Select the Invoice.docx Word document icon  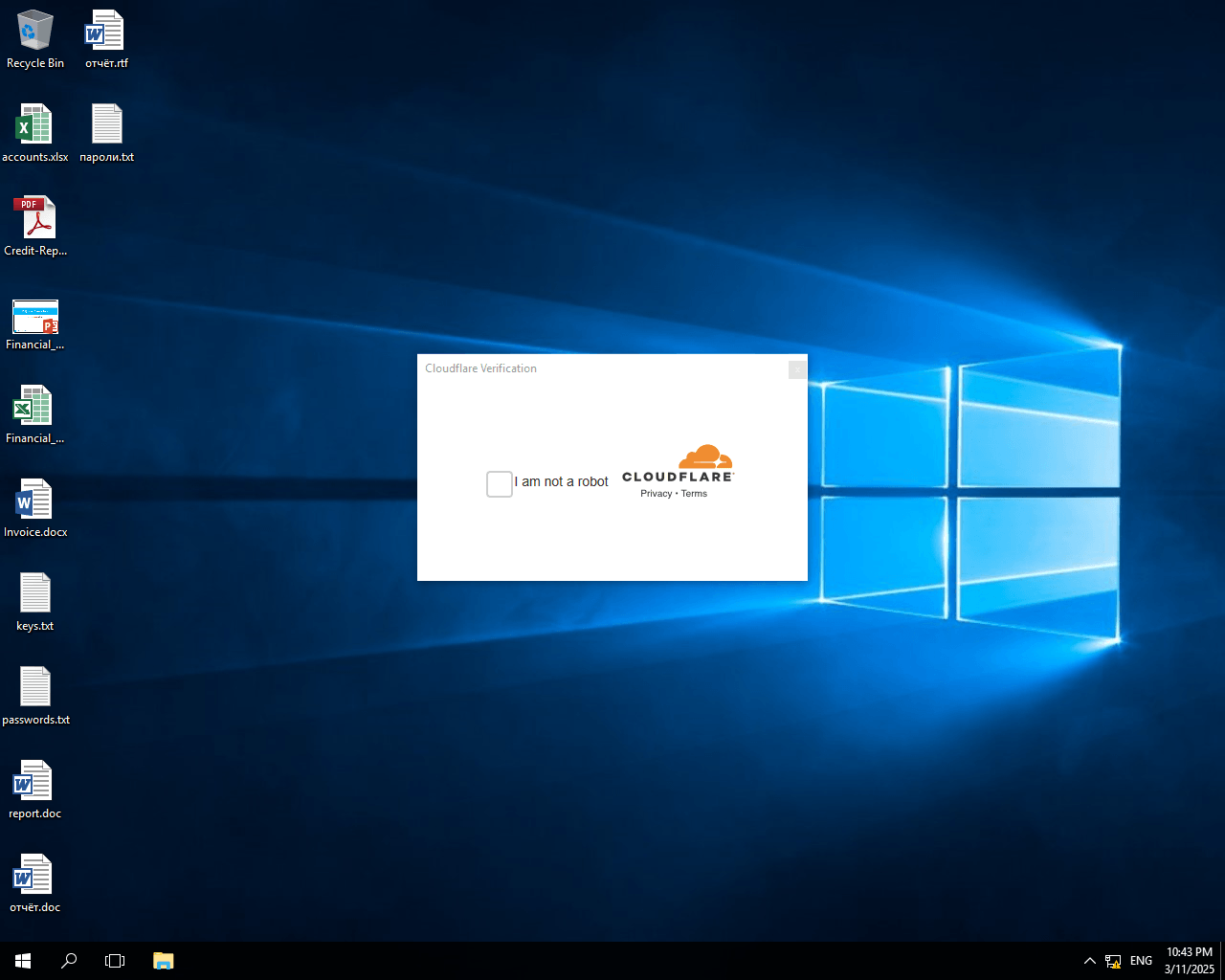34,501
